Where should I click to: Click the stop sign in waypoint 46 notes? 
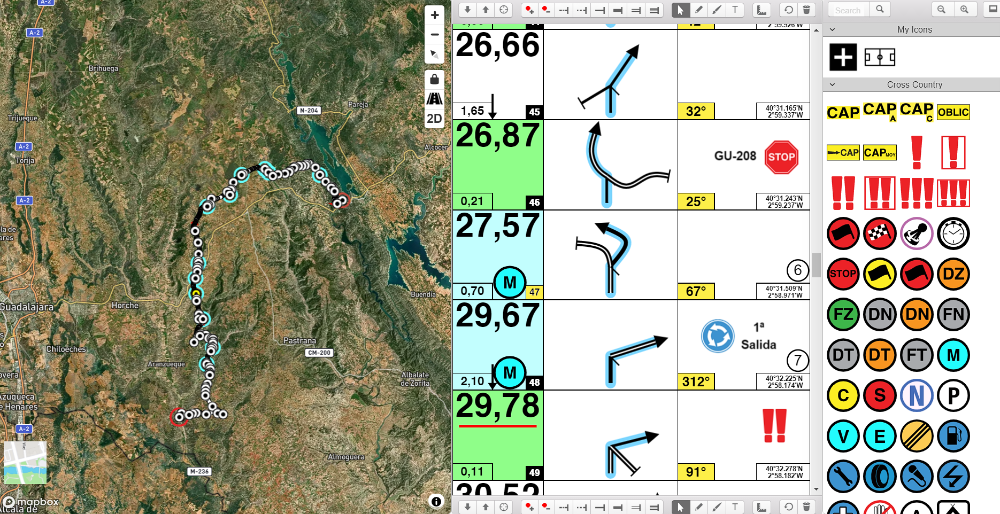pos(781,157)
